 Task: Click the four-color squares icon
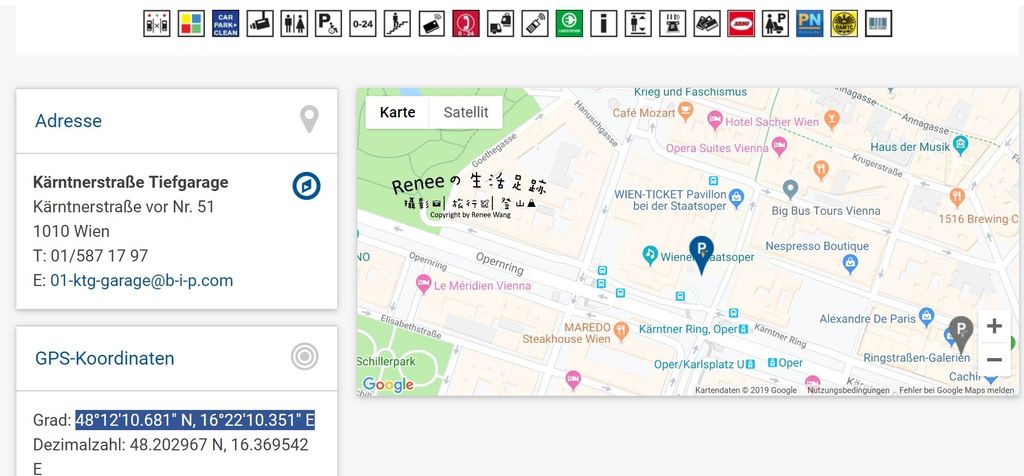[x=191, y=24]
